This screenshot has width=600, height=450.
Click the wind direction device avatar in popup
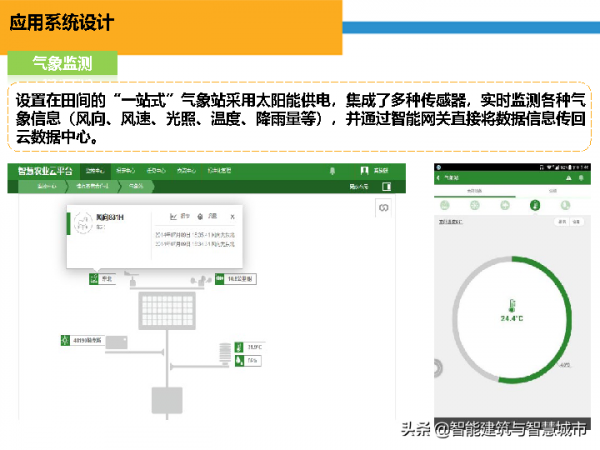(x=83, y=223)
